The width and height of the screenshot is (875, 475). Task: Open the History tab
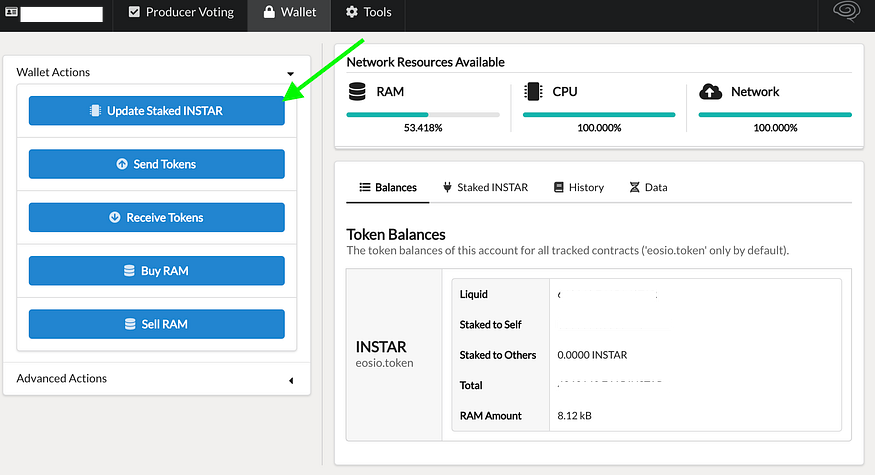point(579,187)
